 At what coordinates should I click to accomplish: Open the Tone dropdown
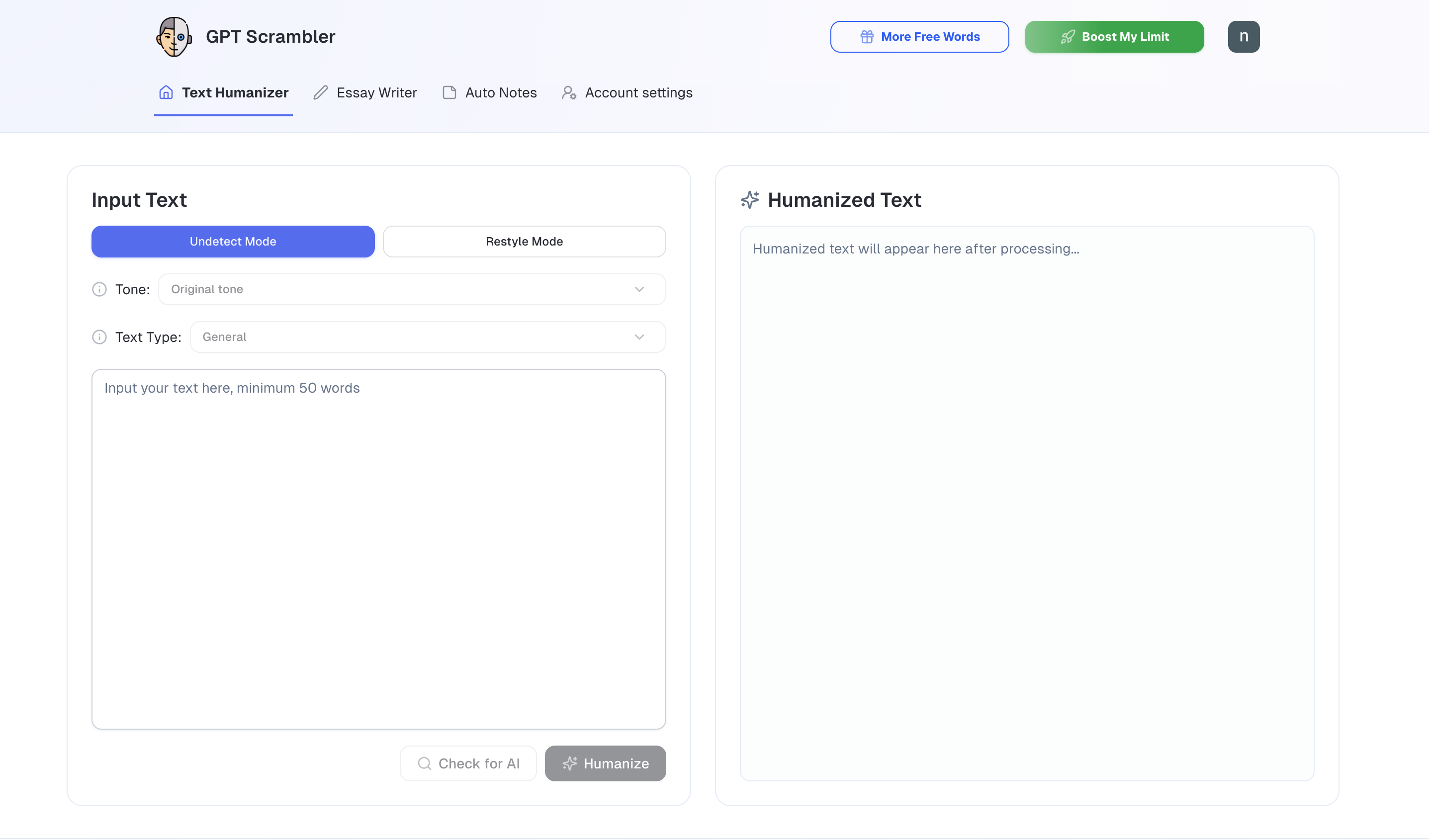tap(411, 290)
